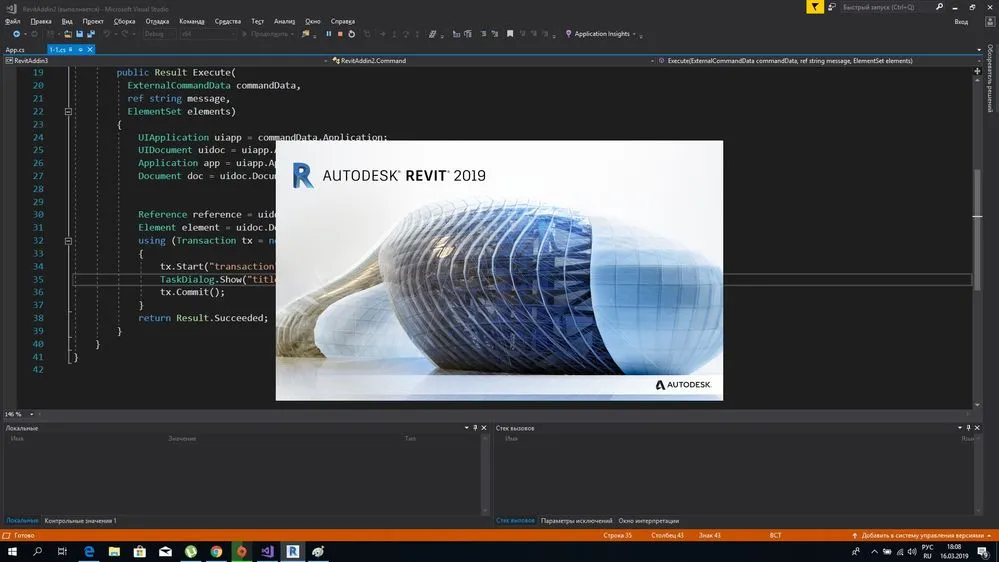999x562 pixels.
Task: Switch to Revit taskbar icon
Action: [292, 551]
